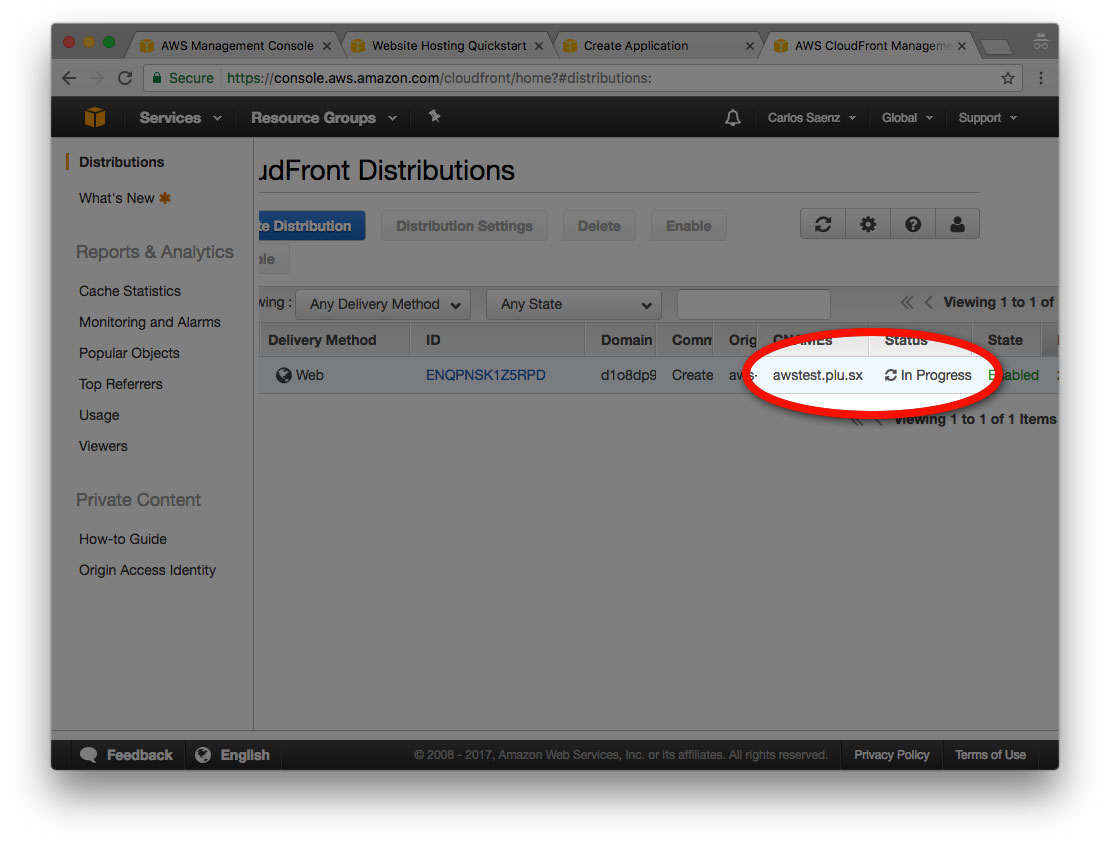Open Viewers report
The width and height of the screenshot is (1120, 859).
pos(103,446)
